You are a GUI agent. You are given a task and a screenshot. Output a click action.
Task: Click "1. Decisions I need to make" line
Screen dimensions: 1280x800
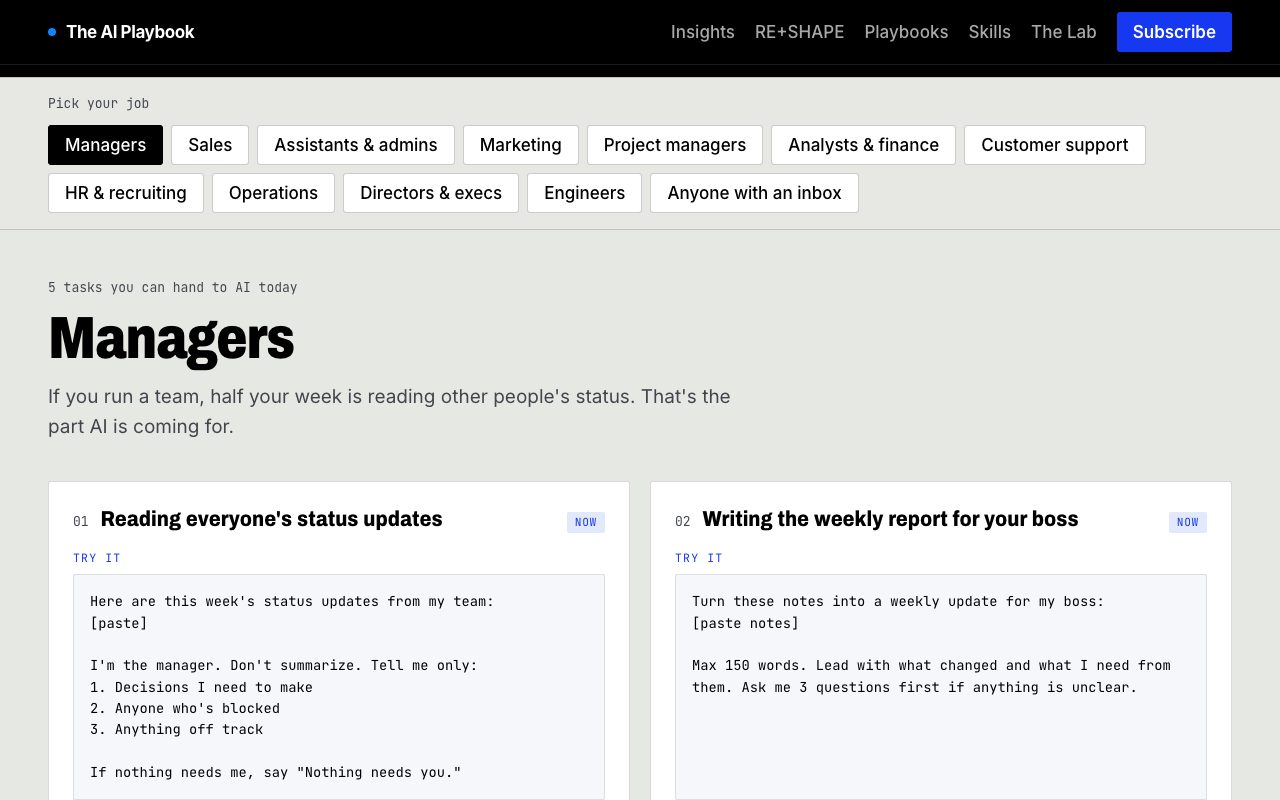click(202, 687)
